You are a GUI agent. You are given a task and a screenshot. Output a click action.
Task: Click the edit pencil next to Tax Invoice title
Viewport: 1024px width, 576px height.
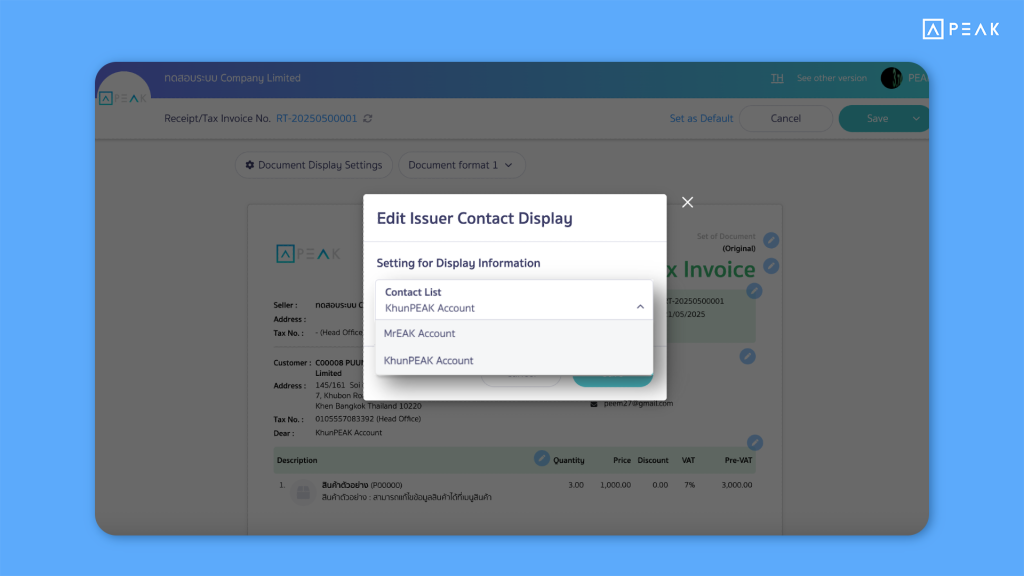[770, 266]
